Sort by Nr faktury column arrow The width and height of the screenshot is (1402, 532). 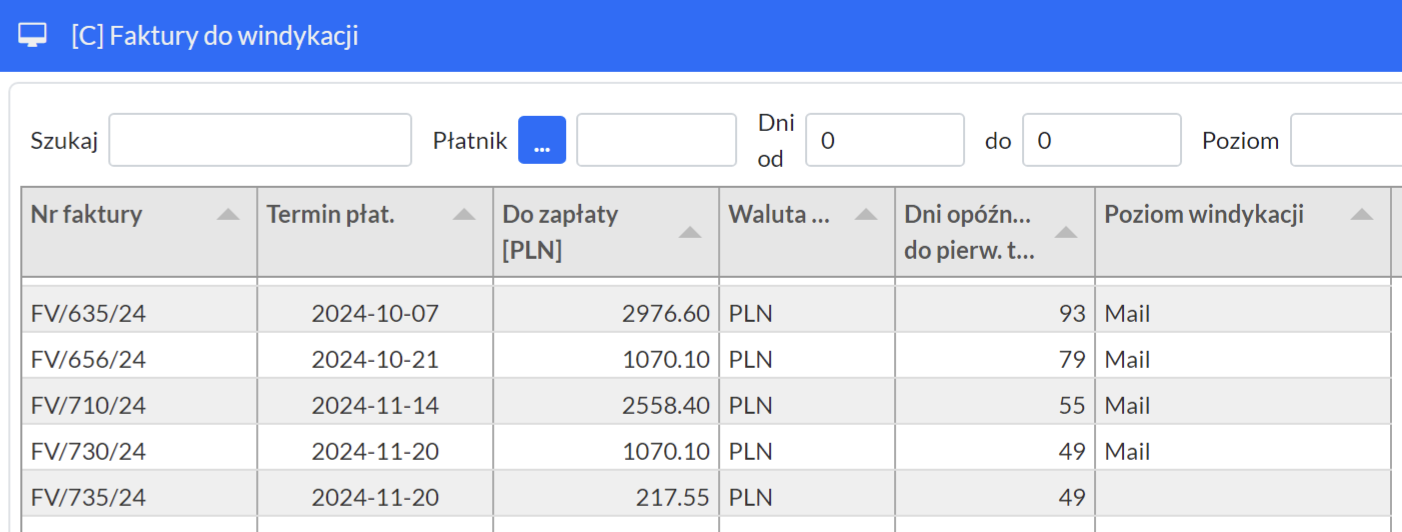point(229,214)
